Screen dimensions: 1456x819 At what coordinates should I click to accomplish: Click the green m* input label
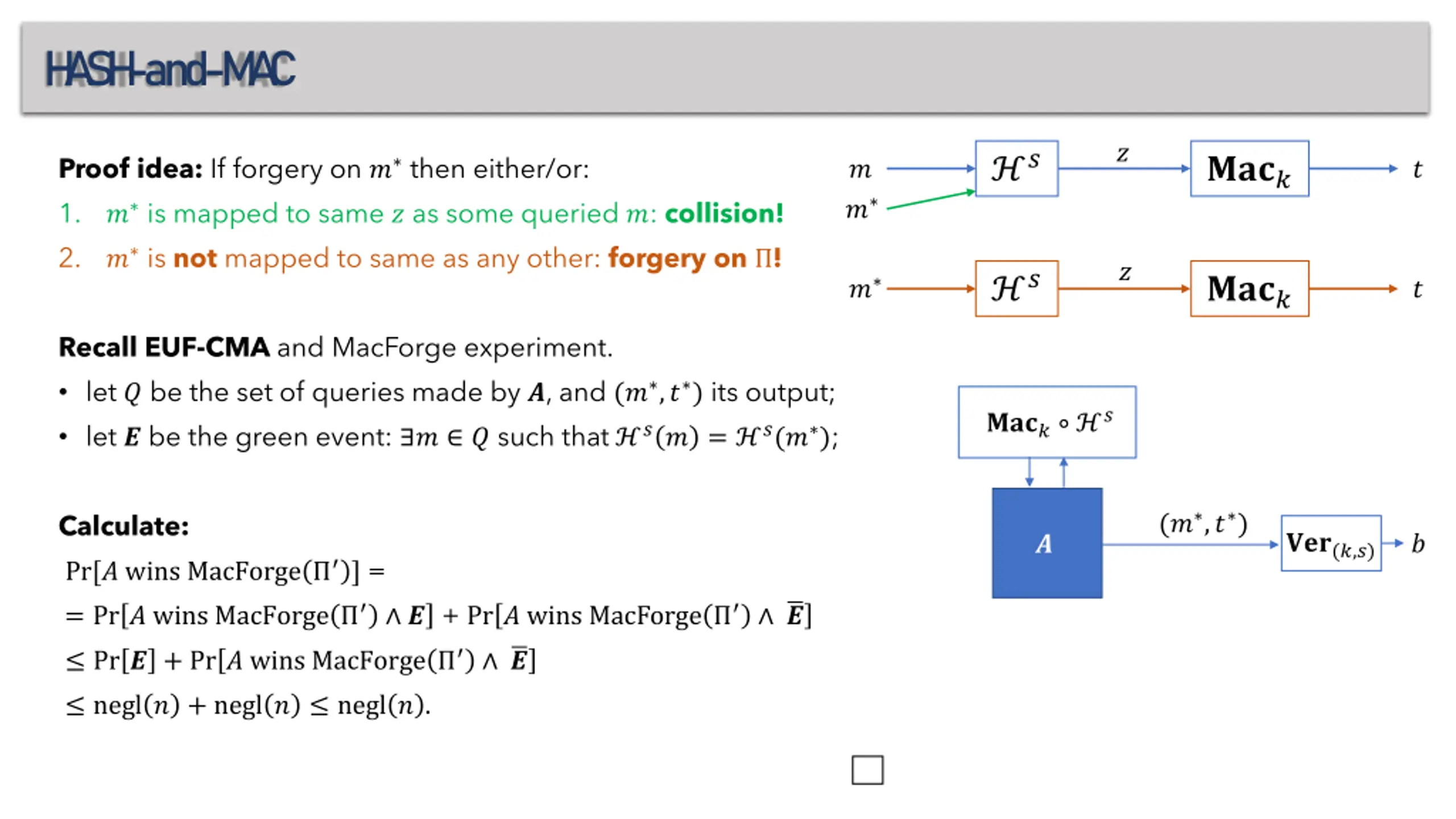[x=862, y=209]
